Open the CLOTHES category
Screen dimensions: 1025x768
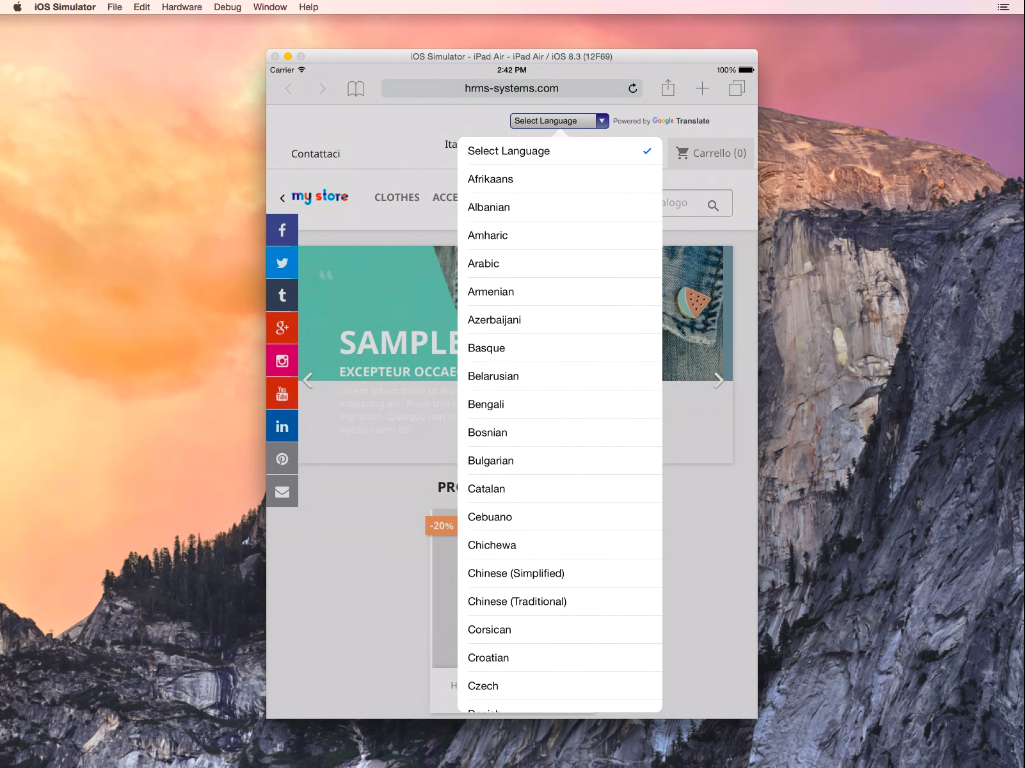(x=397, y=197)
